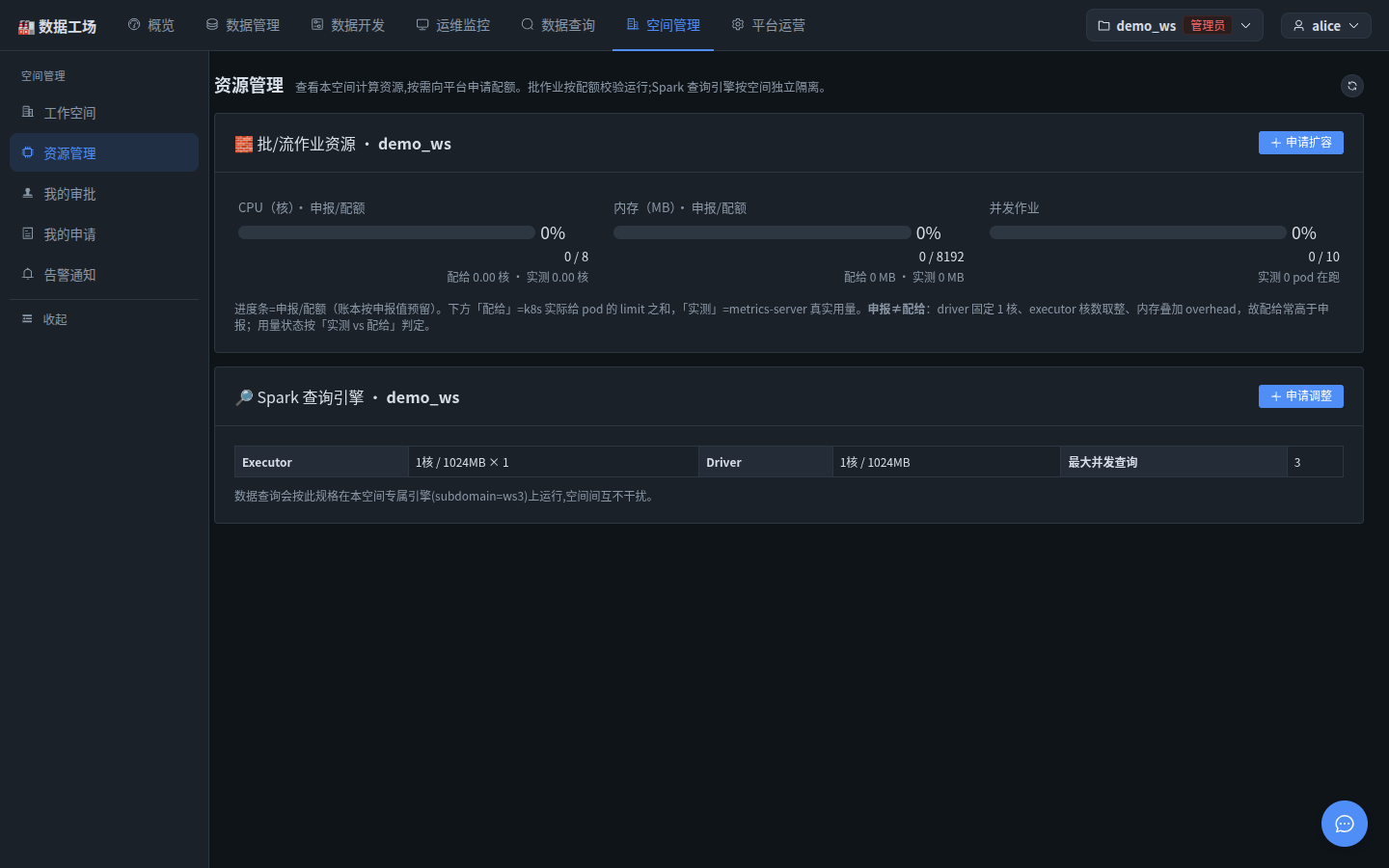Screen dimensions: 1389x868
Task: Open the alice user menu
Action: pos(1326,25)
